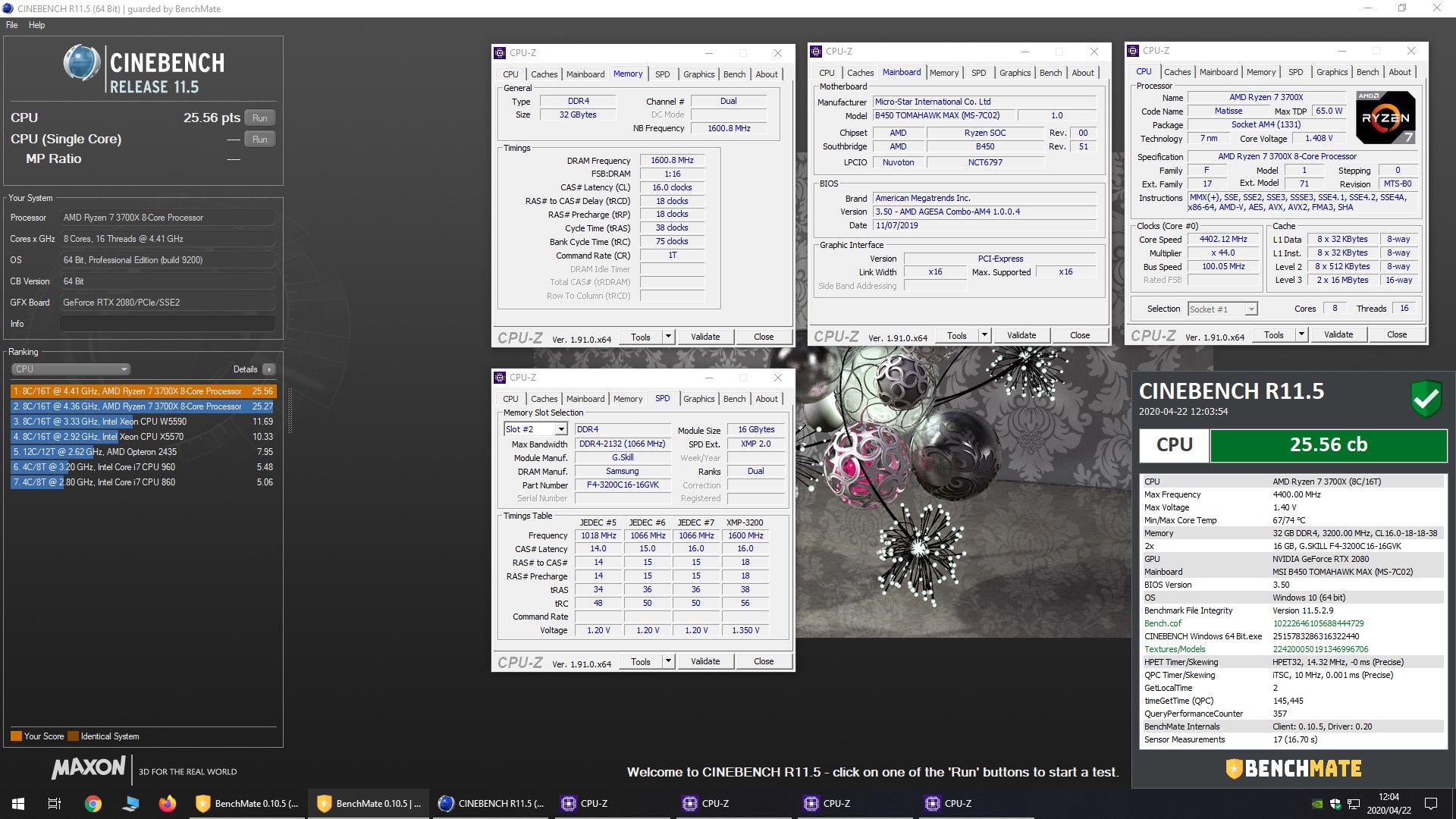The image size is (1456, 819).
Task: Click the Part Number F4-3200C16-16GVK field
Action: [623, 485]
